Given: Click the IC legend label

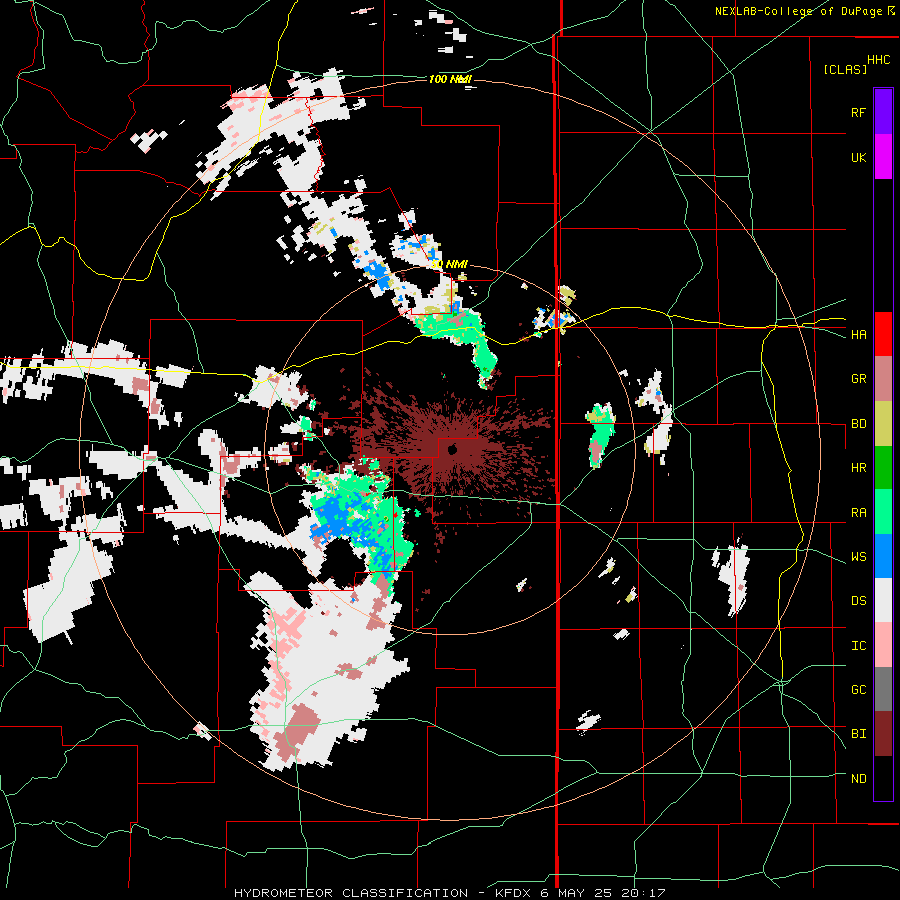Looking at the screenshot, I should coord(858,646).
